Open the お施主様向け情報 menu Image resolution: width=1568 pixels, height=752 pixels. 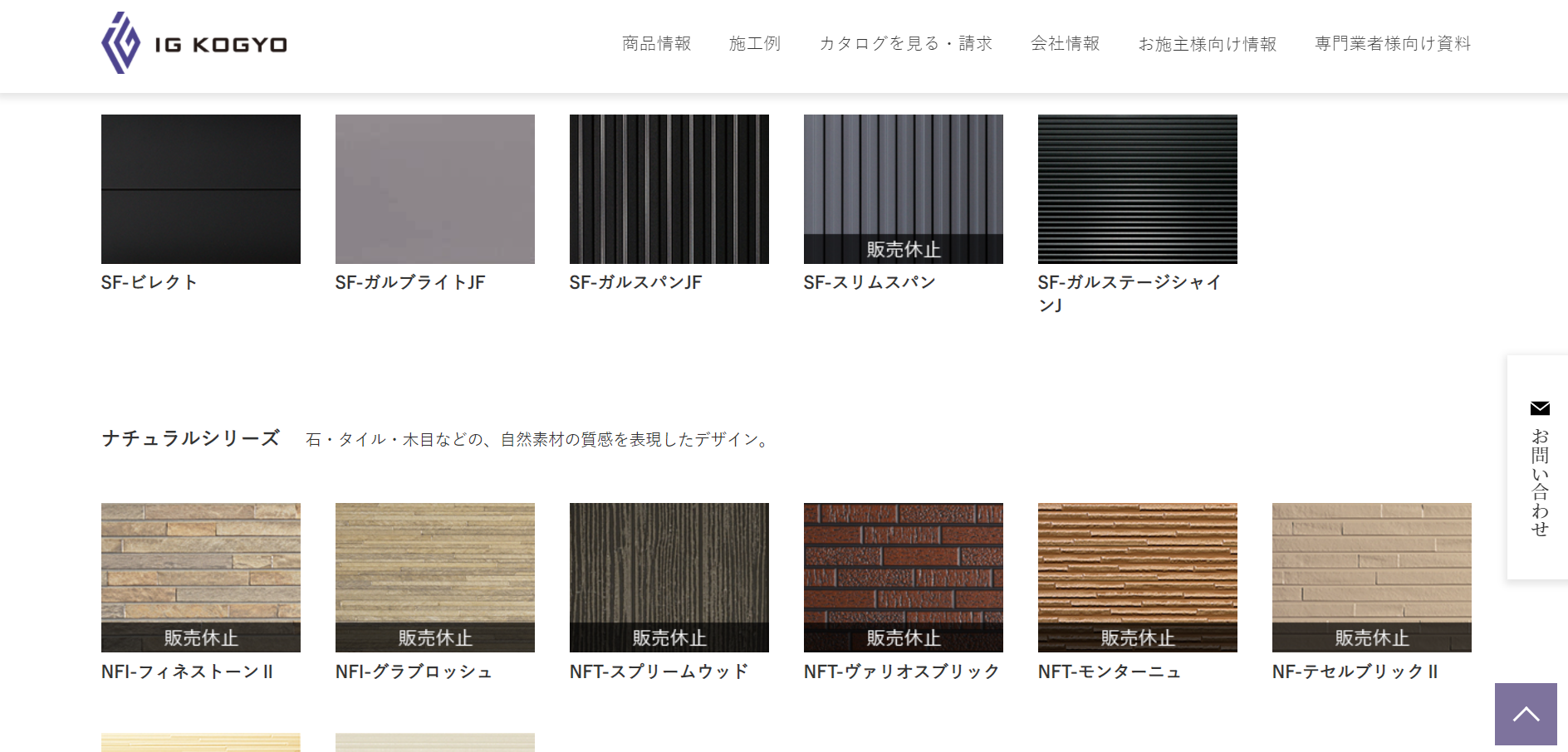point(1208,43)
